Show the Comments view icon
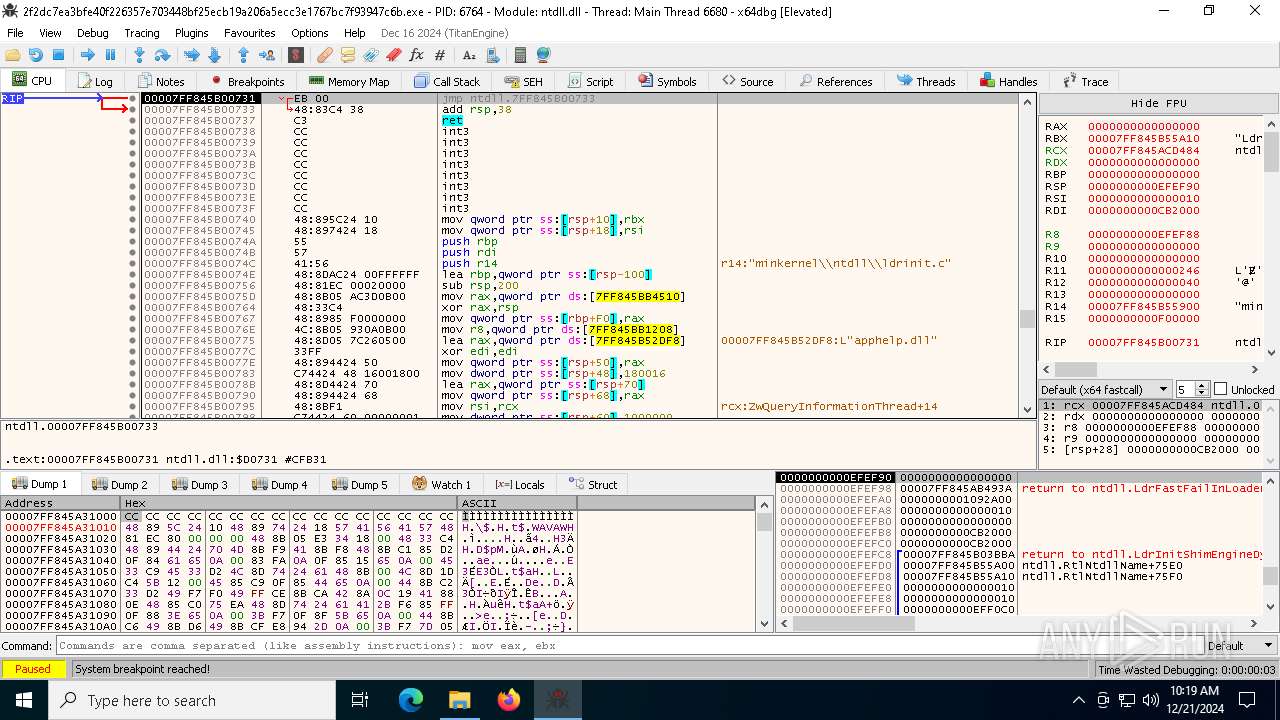 coord(348,55)
